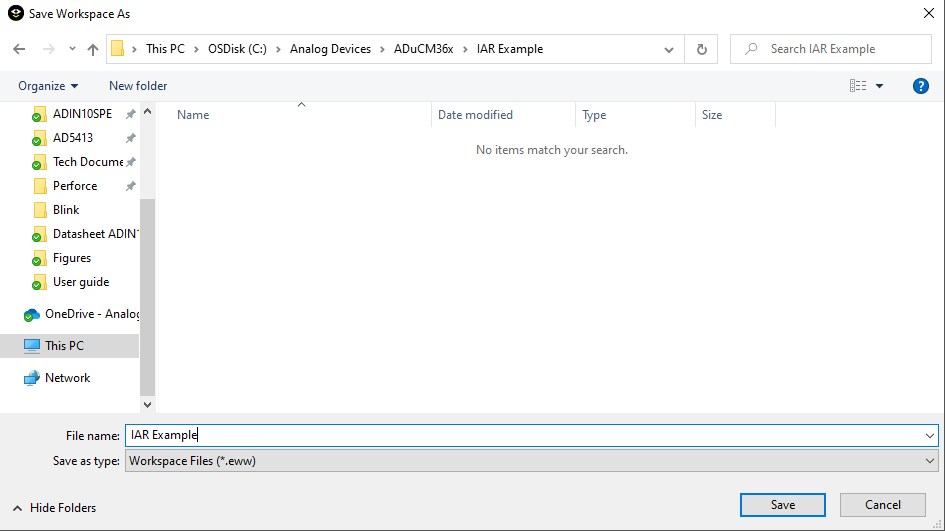Image resolution: width=945 pixels, height=531 pixels.
Task: Open AD5413 quick access folder
Action: (x=73, y=137)
